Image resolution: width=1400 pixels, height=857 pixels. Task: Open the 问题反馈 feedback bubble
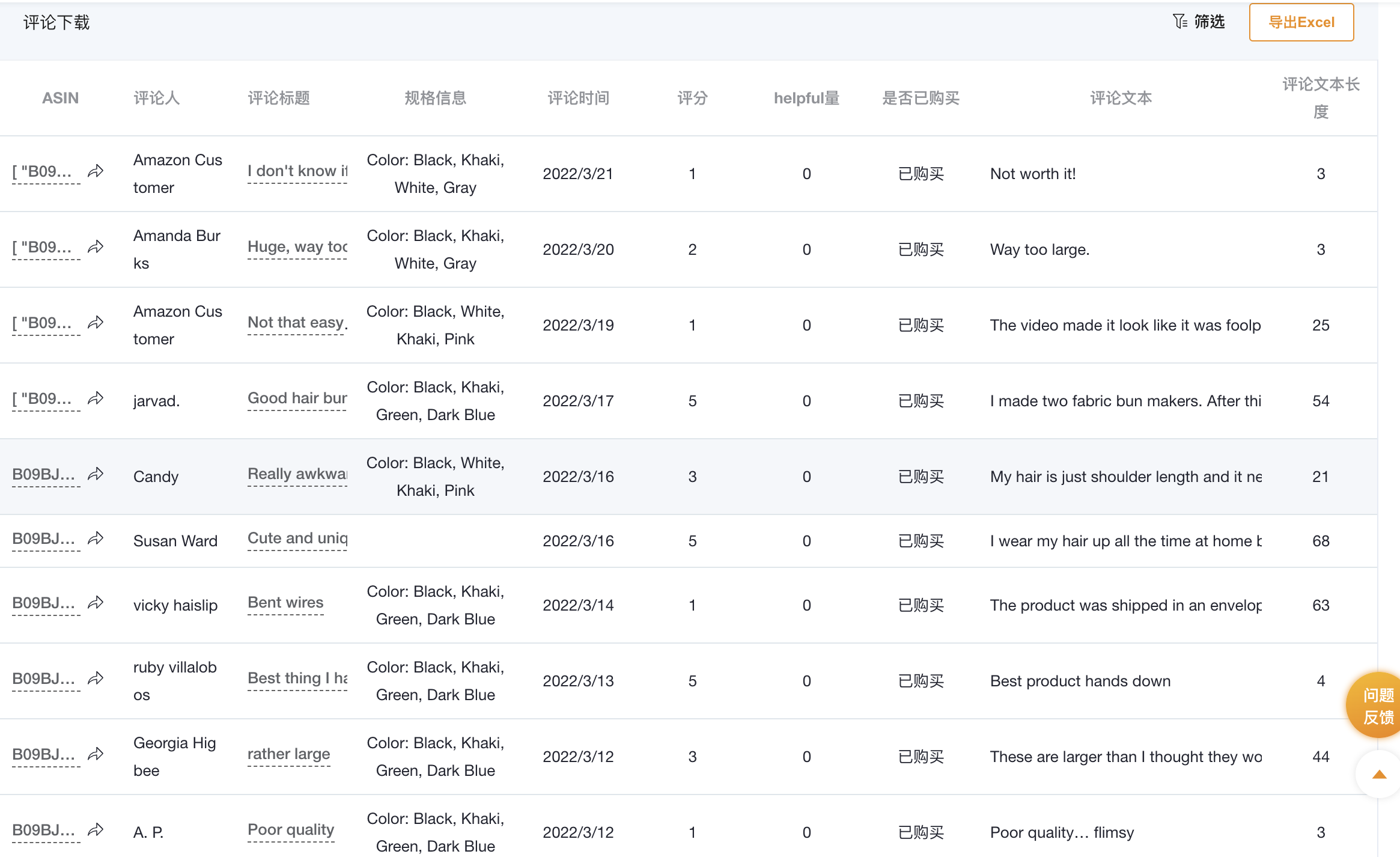coord(1376,706)
